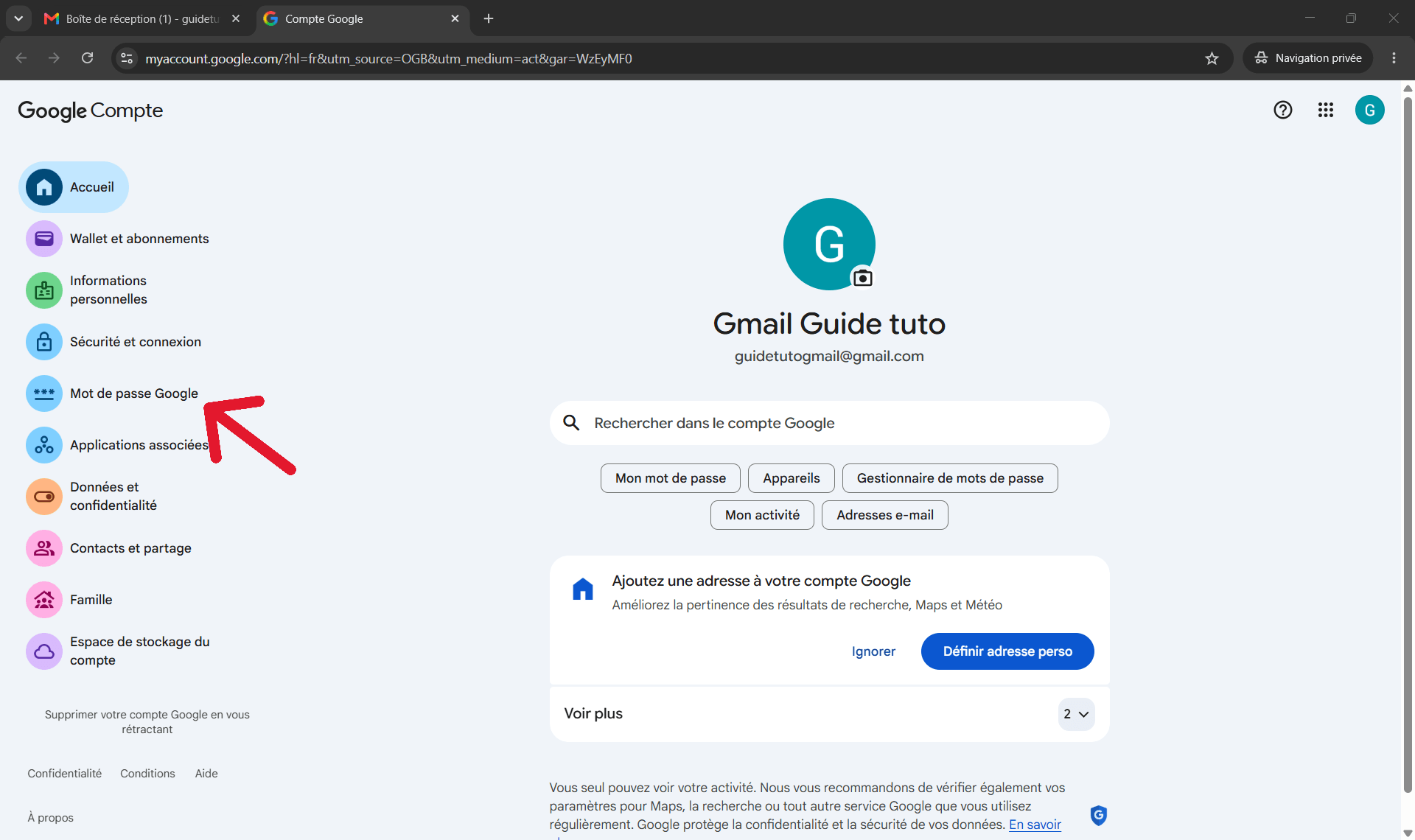
Task: Click the Google Compte logo
Action: [x=91, y=111]
